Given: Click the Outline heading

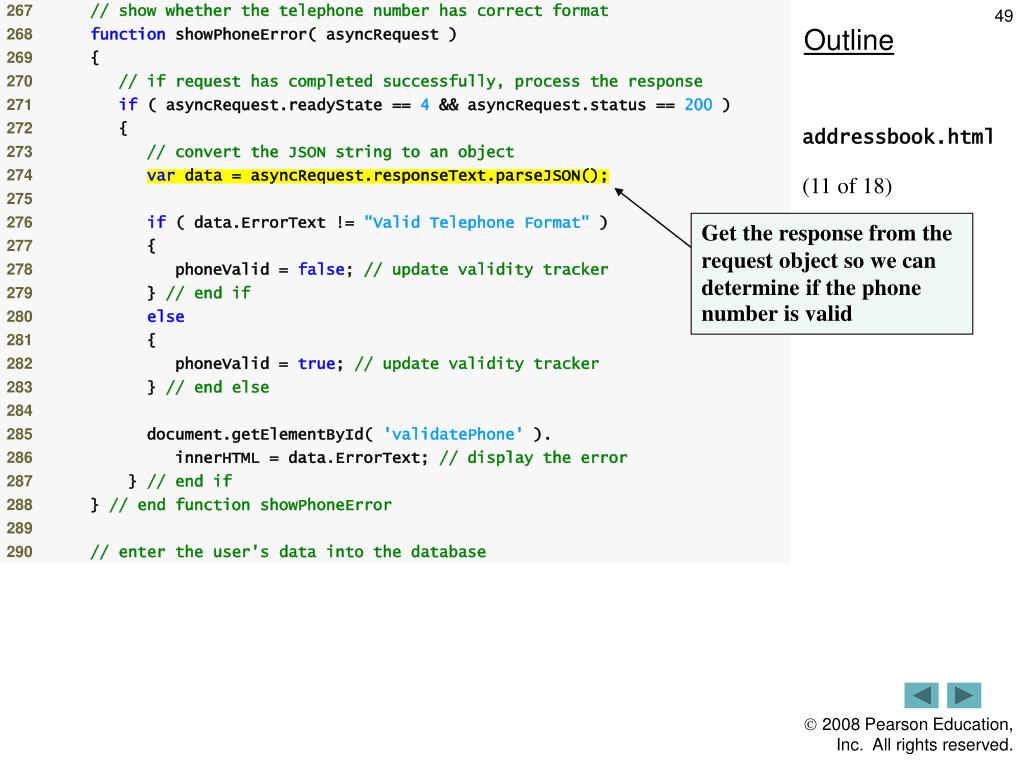Looking at the screenshot, I should click(848, 40).
